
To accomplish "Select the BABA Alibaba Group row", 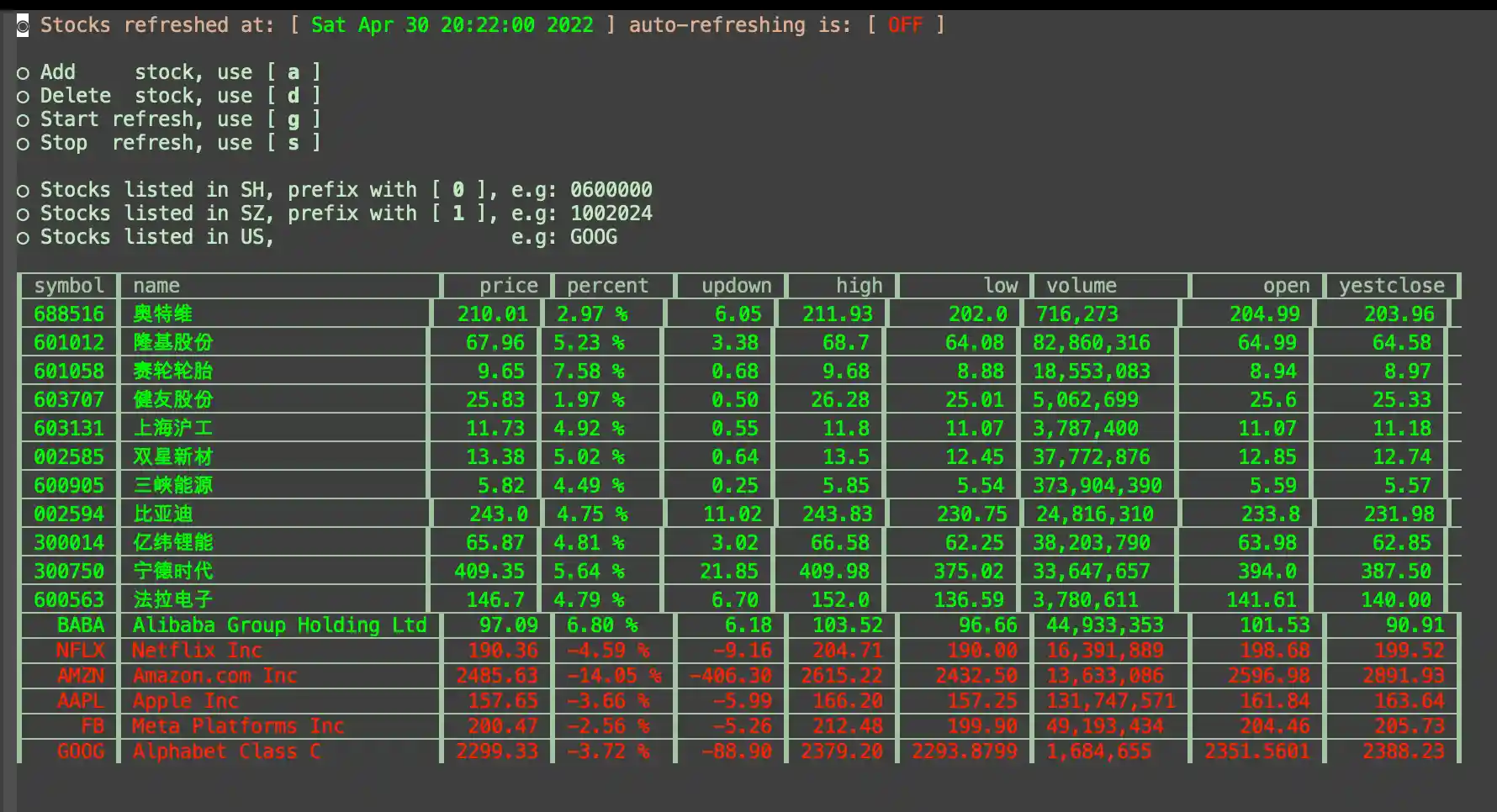I will coord(278,625).
